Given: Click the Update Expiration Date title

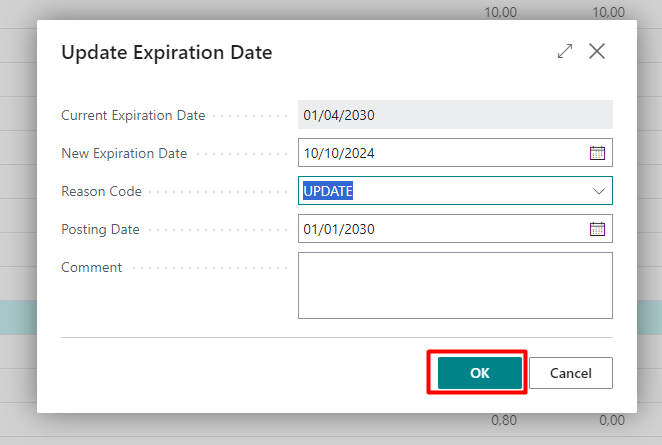Looking at the screenshot, I should coord(167,52).
